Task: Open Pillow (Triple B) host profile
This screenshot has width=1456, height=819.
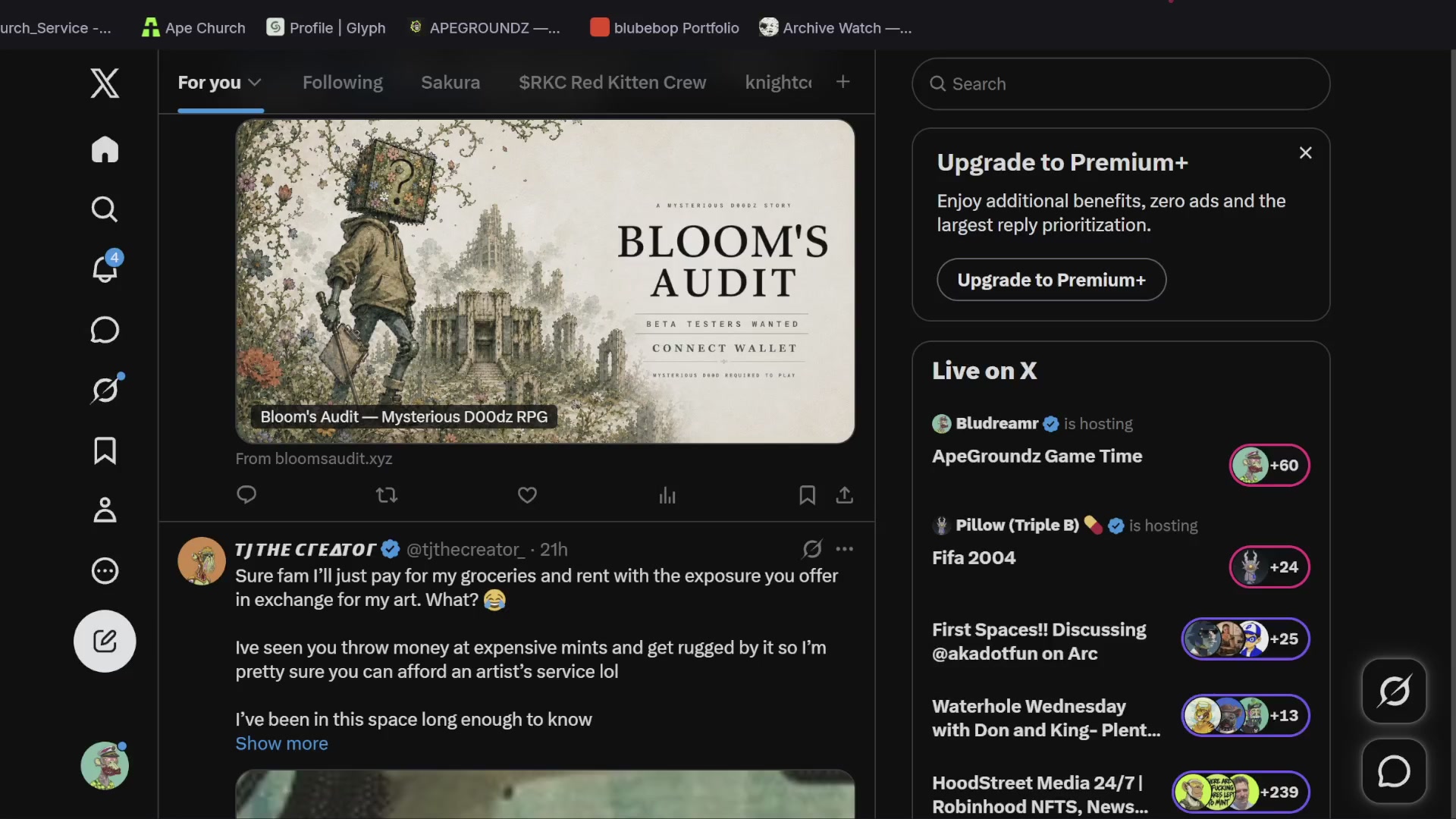Action: [1016, 526]
